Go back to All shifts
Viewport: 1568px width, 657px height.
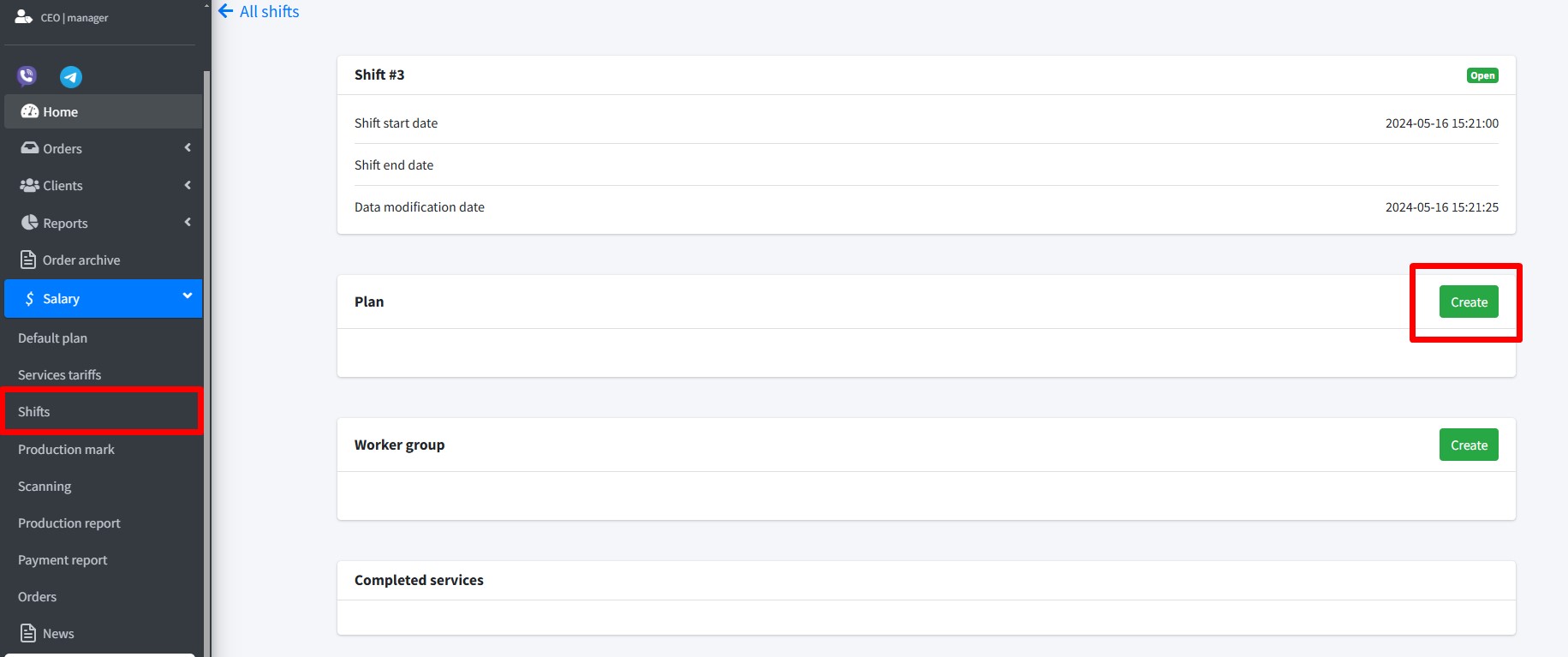pos(259,12)
